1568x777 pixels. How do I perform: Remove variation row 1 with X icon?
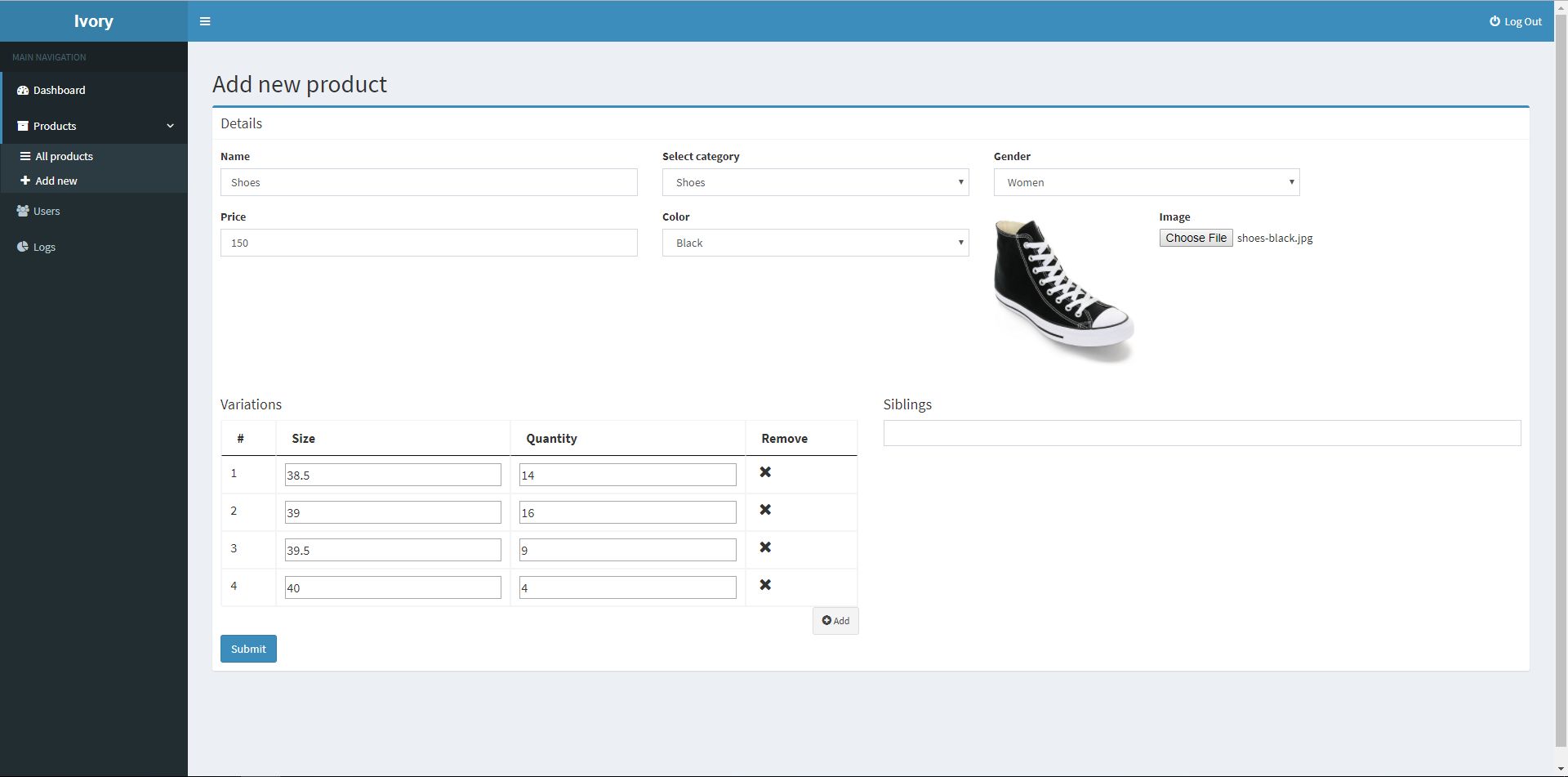click(765, 472)
